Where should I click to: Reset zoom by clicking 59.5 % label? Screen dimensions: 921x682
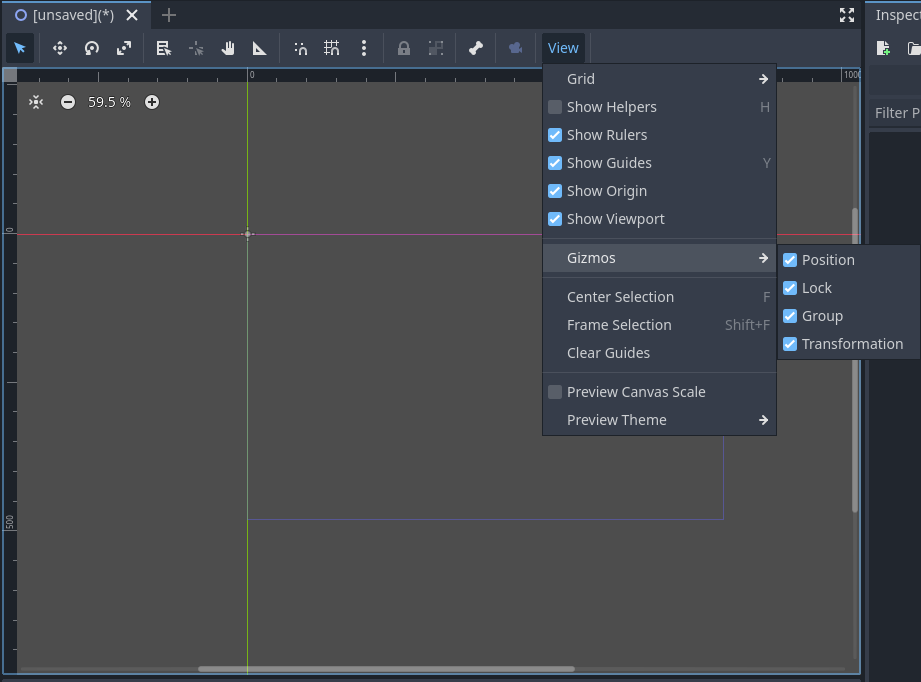pos(109,101)
